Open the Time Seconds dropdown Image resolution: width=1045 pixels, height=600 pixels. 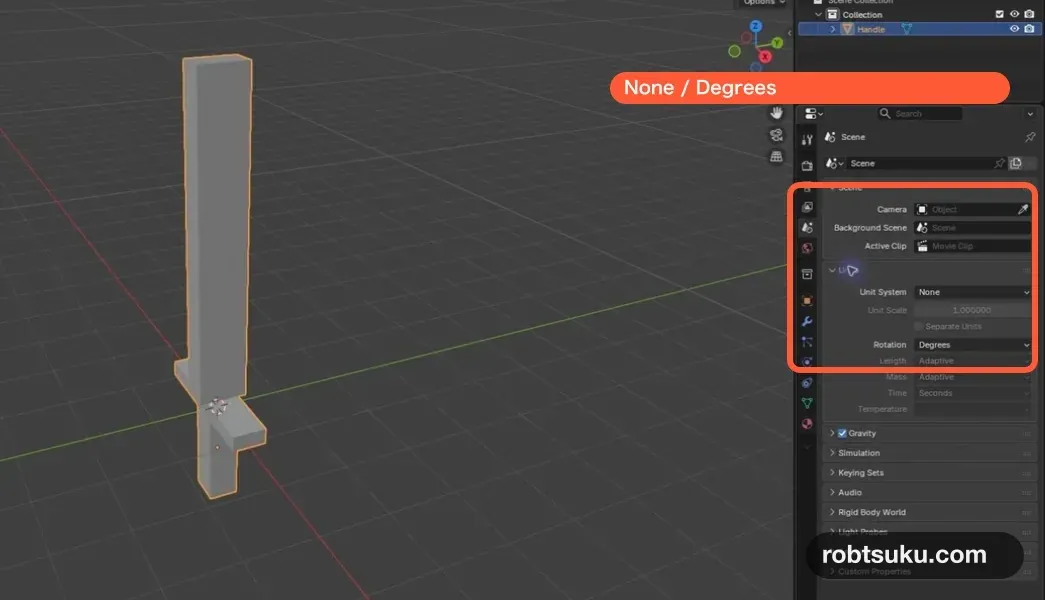972,393
